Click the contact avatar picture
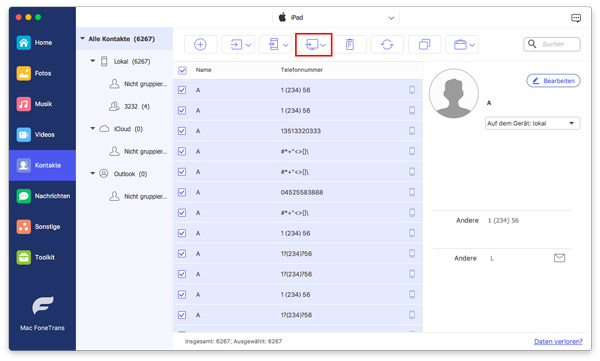The height and width of the screenshot is (361, 600). [x=453, y=93]
